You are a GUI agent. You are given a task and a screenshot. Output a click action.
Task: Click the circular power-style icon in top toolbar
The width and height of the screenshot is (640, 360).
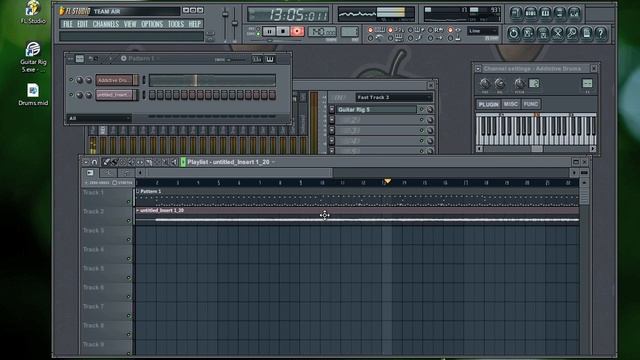tap(513, 33)
